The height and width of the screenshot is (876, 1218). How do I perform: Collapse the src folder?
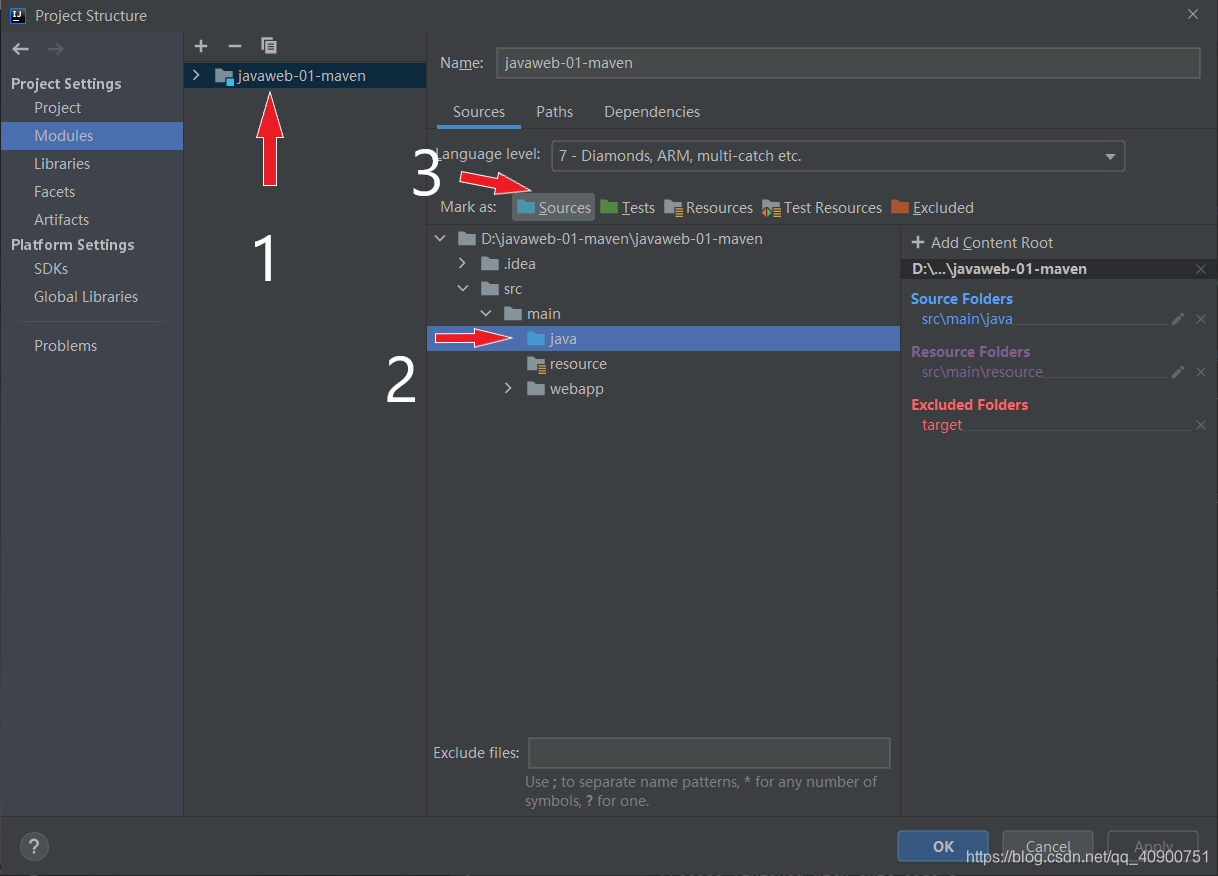(462, 289)
